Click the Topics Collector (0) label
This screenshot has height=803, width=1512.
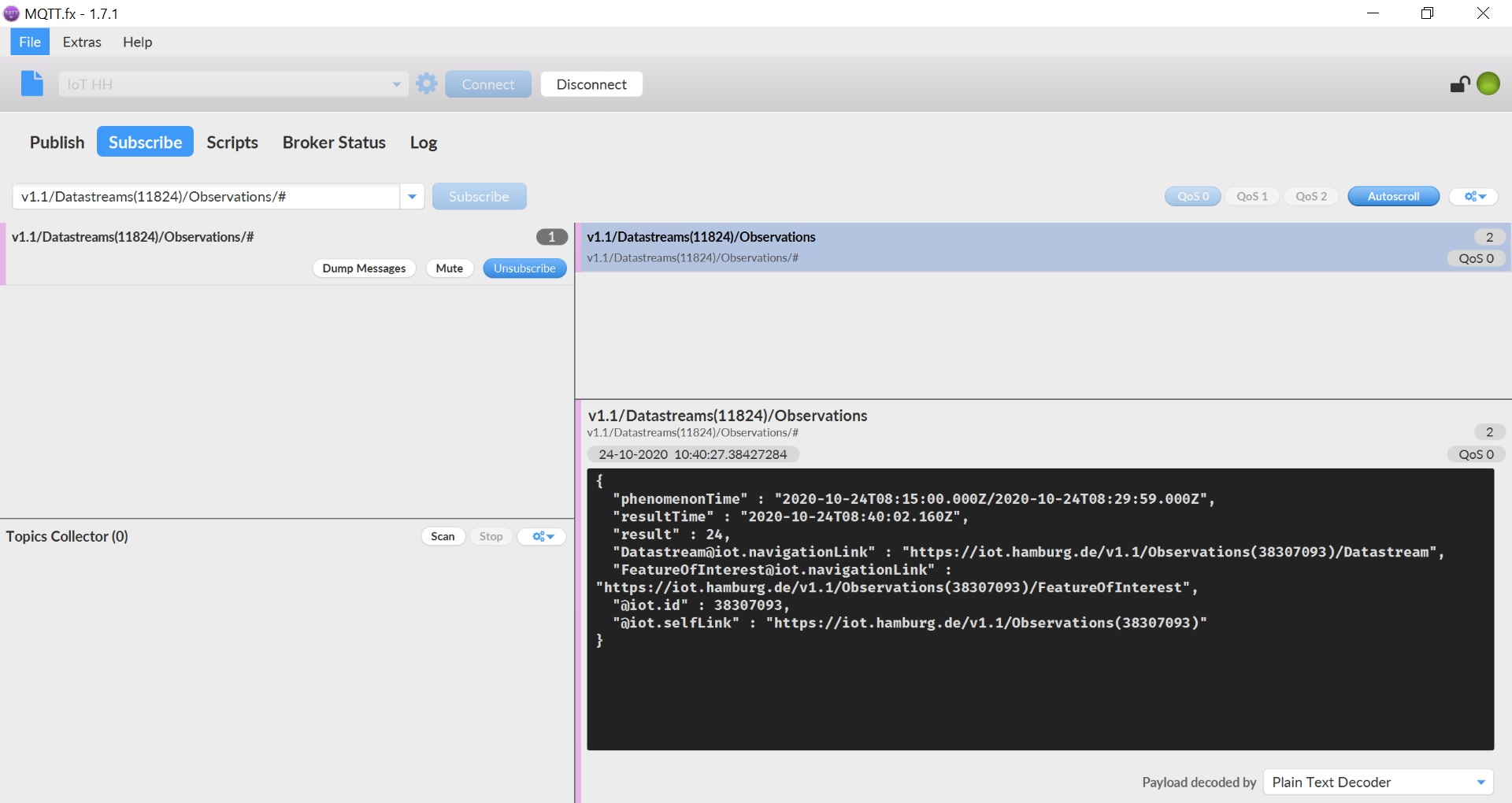point(67,536)
